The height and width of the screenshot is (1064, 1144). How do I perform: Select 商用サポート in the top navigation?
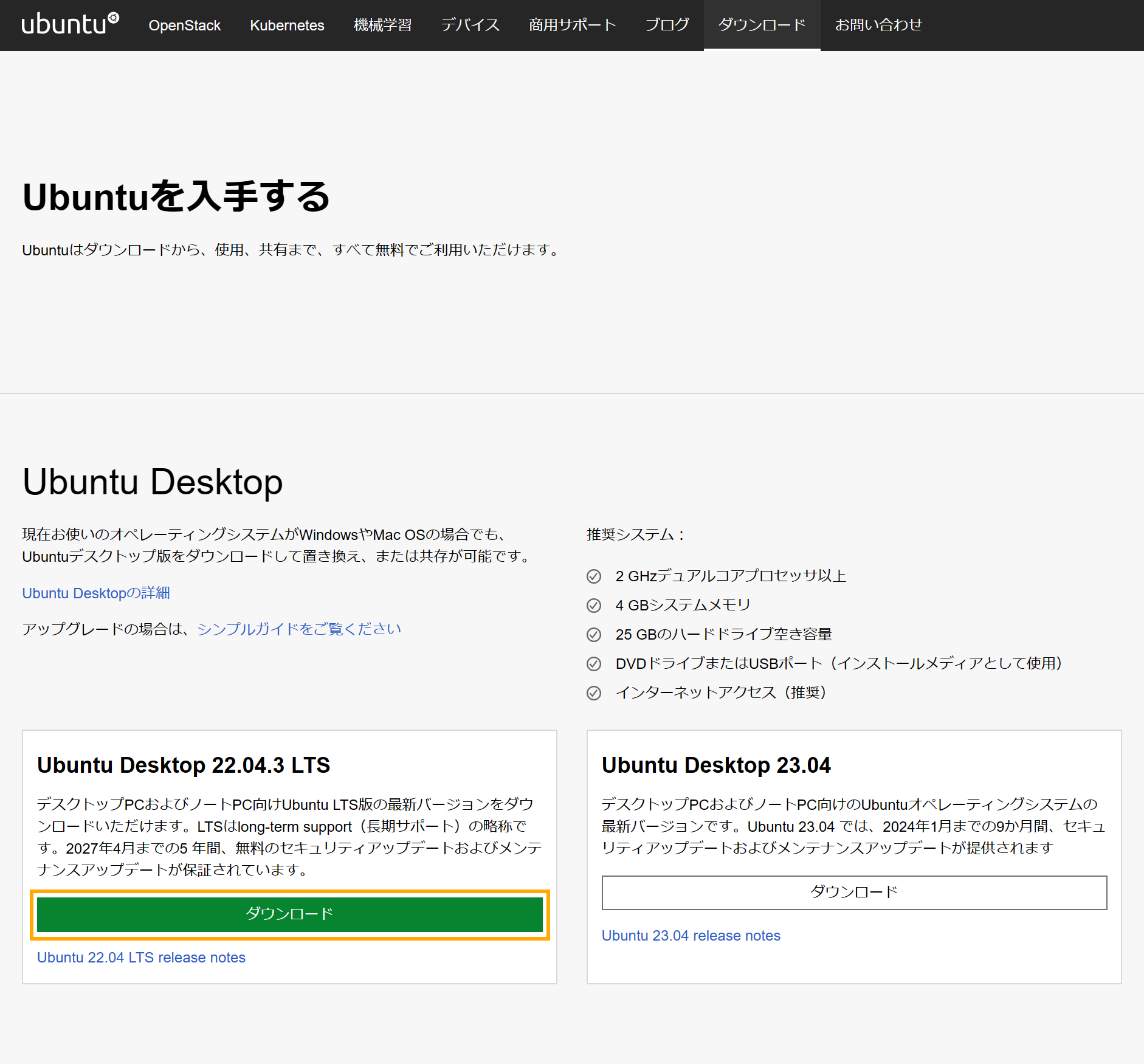pos(573,25)
